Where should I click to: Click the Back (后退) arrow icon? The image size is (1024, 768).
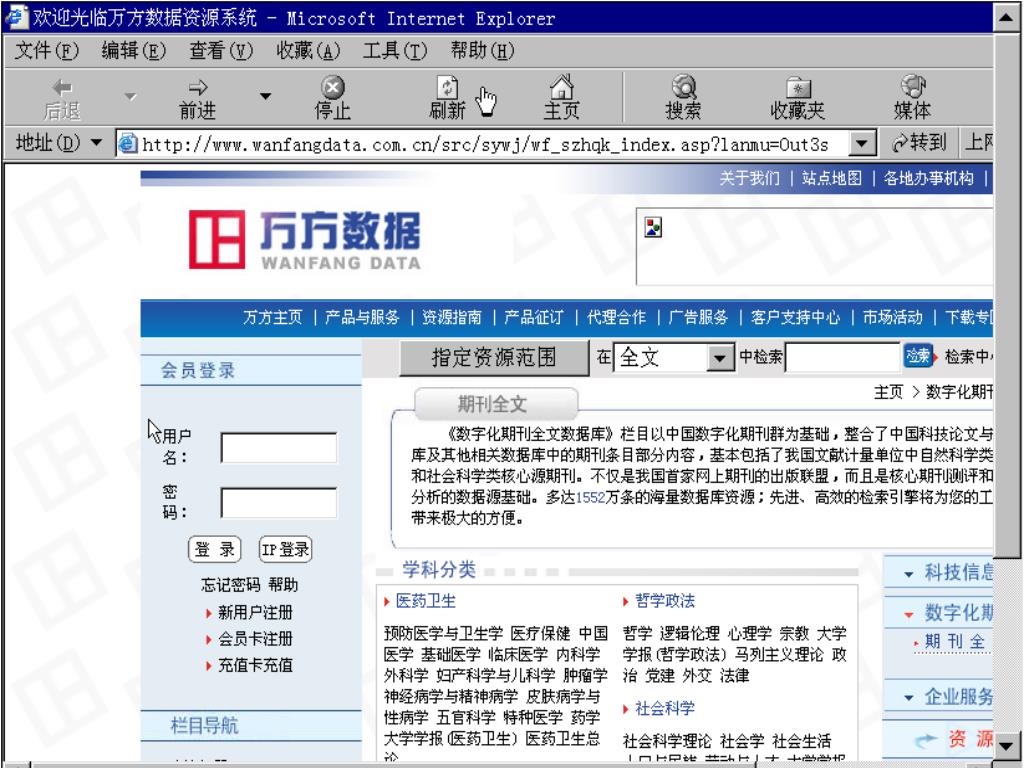click(x=62, y=88)
